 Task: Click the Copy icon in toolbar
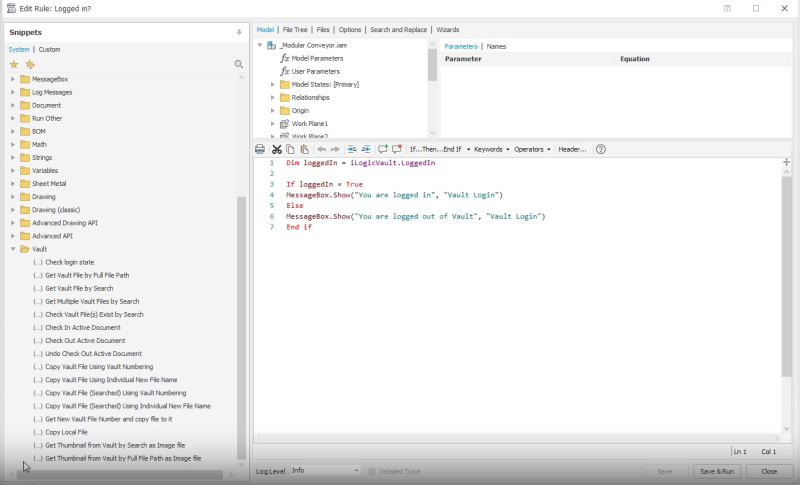click(290, 149)
